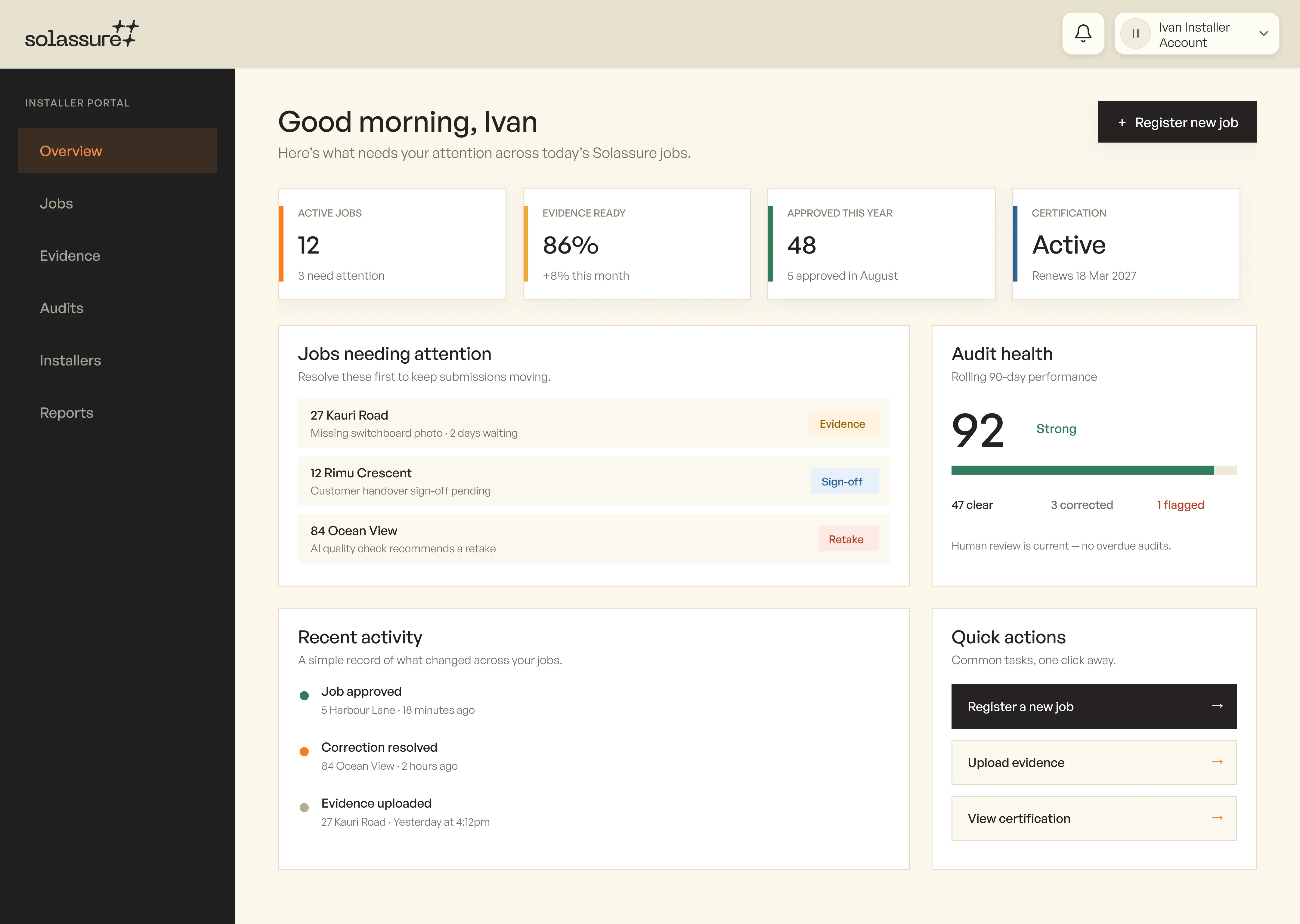The height and width of the screenshot is (924, 1300).
Task: Expand the Ivan Installer account chevron
Action: [x=1264, y=34]
